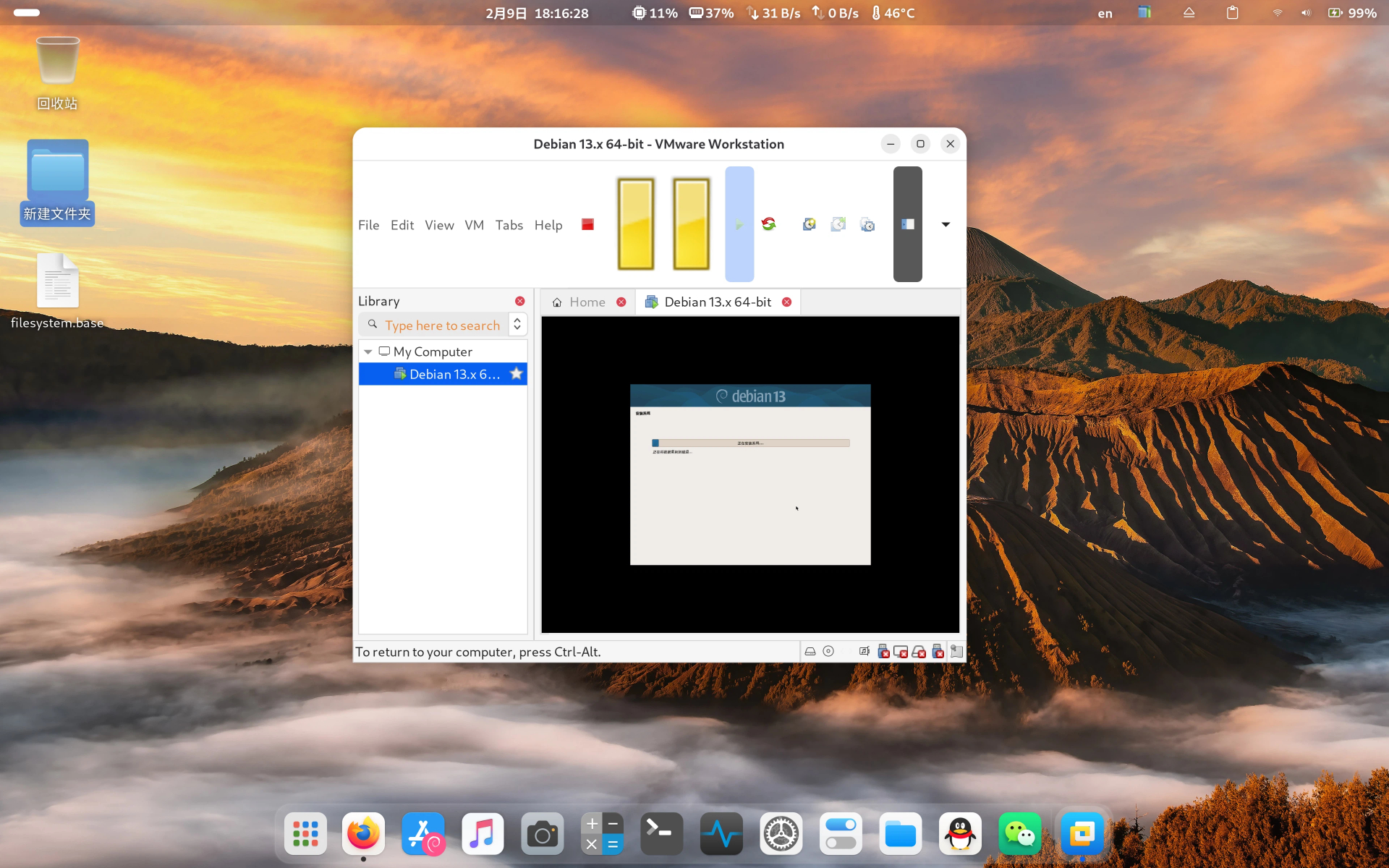Toggle the message log icon in status bar
Screen dimensions: 1389x868
[956, 652]
